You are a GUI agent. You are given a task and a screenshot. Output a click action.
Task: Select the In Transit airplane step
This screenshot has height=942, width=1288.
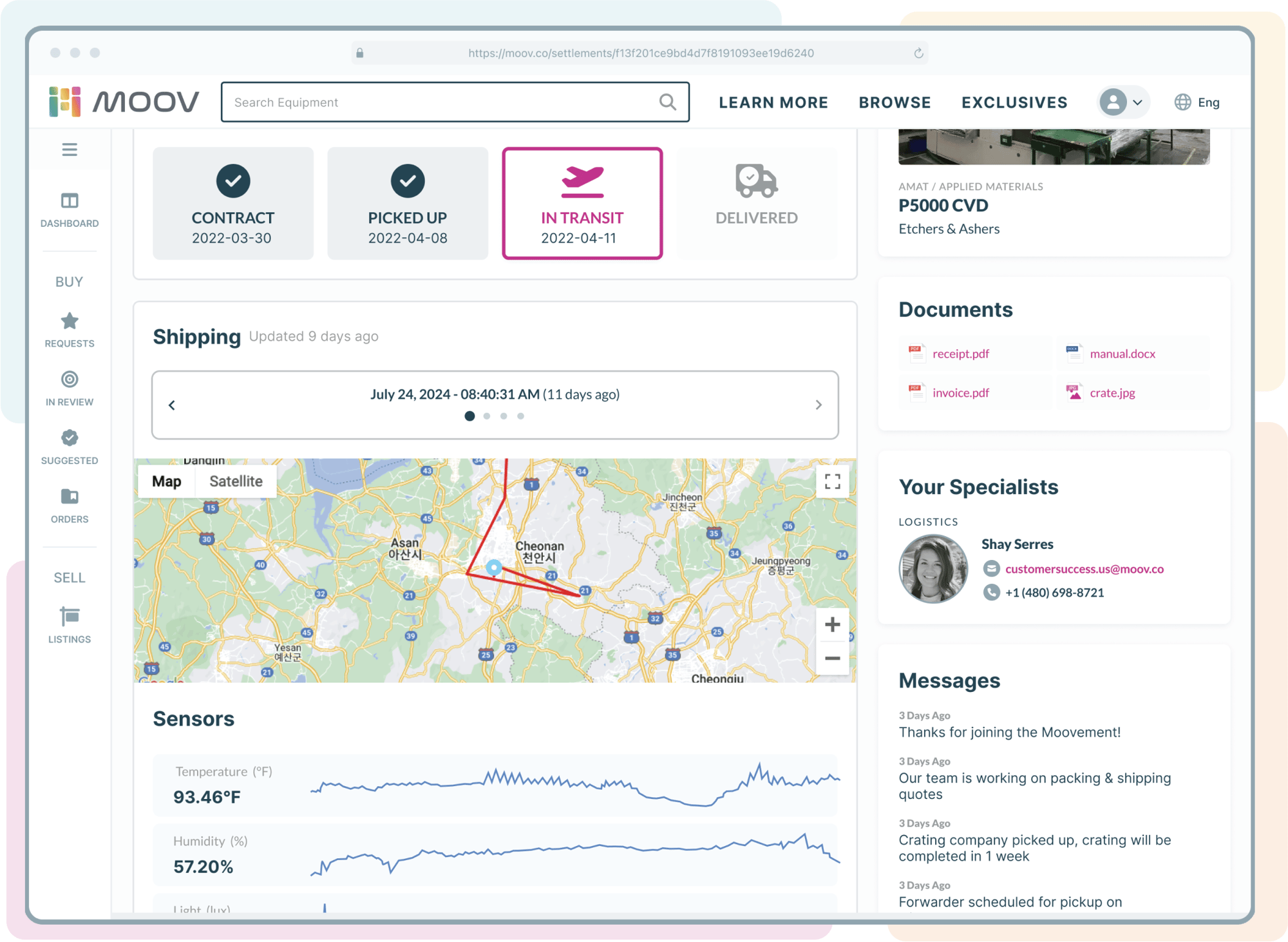[582, 204]
